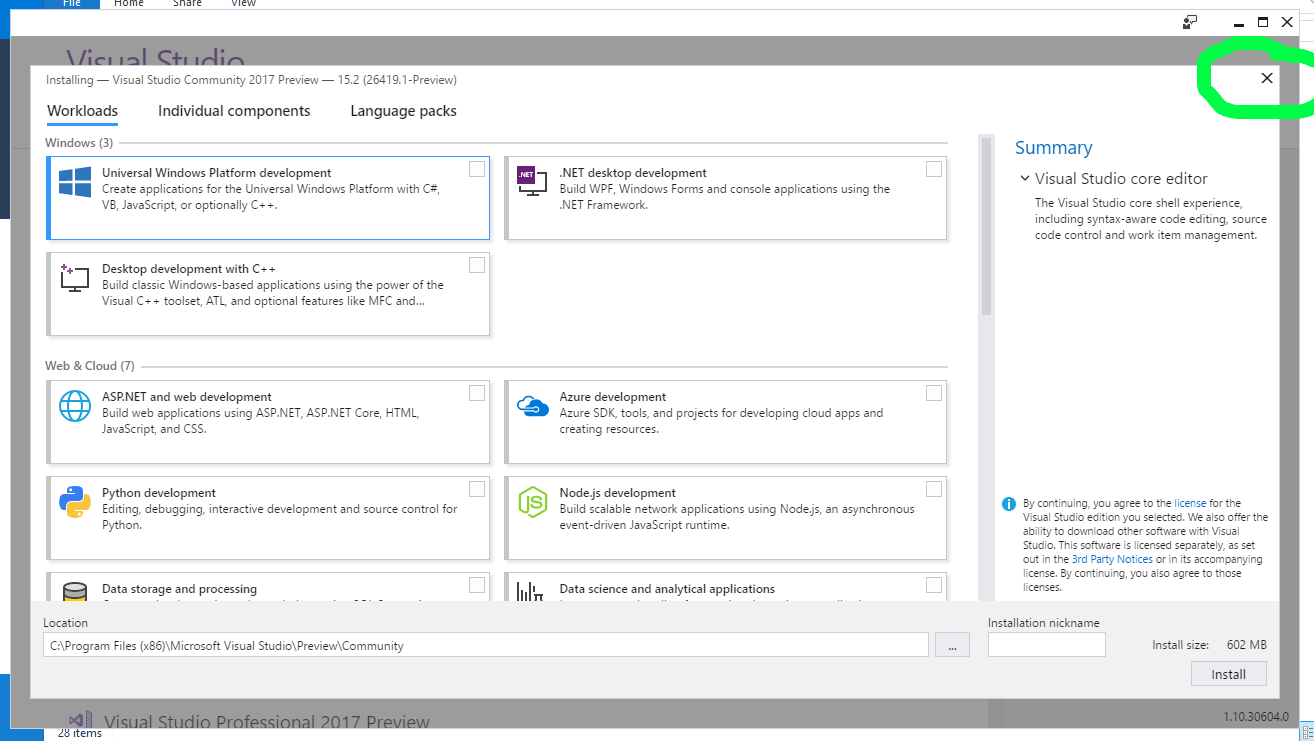This screenshot has height=741, width=1314.
Task: Click the Desktop development with C++ icon
Action: coord(75,277)
